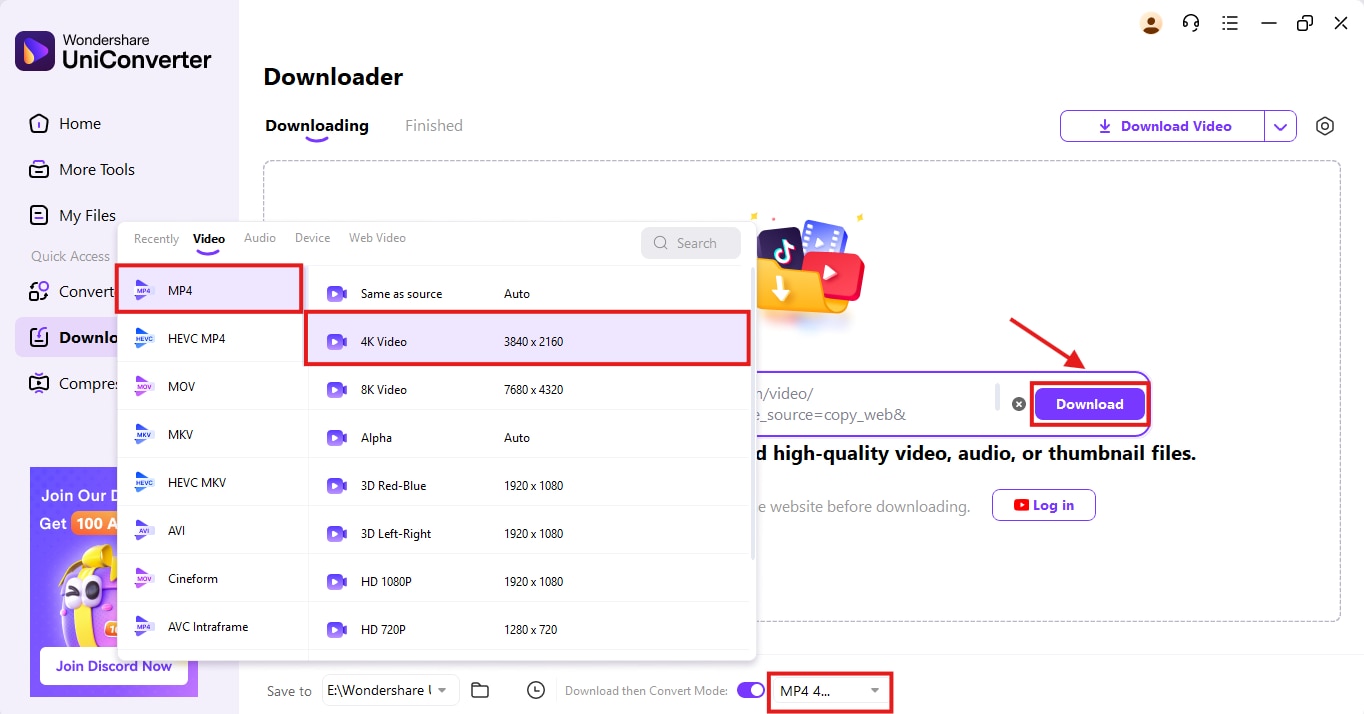Switch to the Recently tab
1364x714 pixels.
click(x=156, y=239)
